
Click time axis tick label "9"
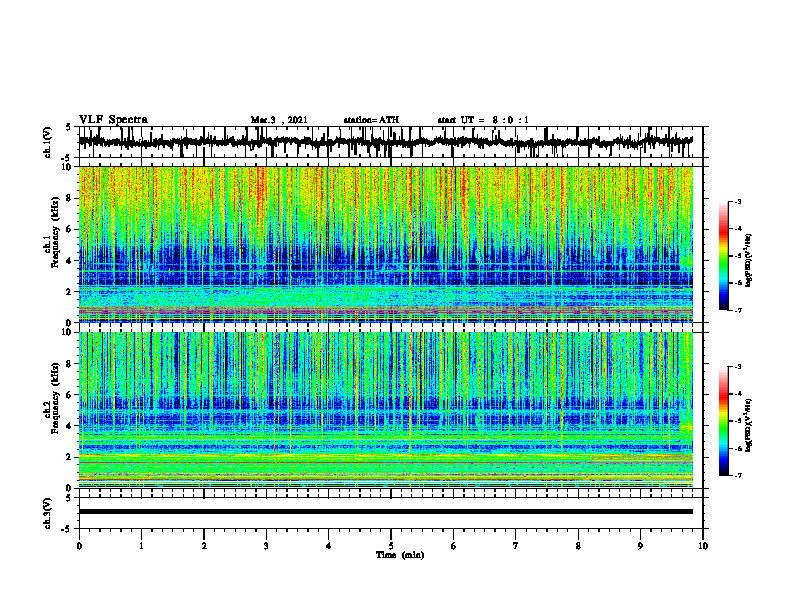[x=640, y=546]
